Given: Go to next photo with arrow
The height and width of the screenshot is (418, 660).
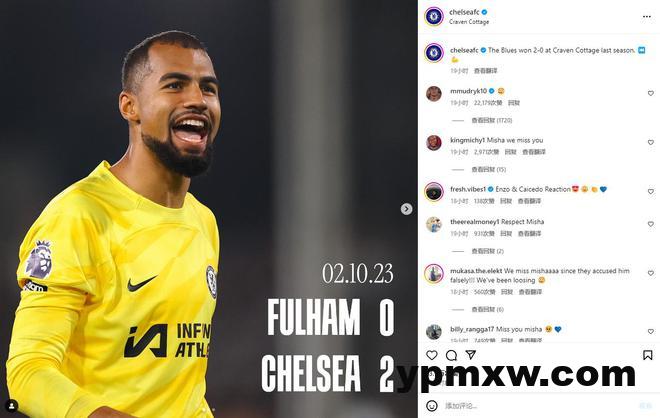Looking at the screenshot, I should 406,209.
